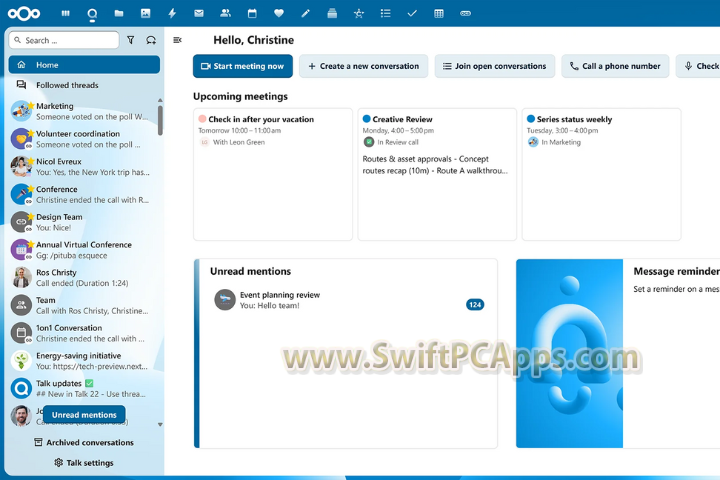Open the Contacts people icon
This screenshot has width=720, height=480.
[x=225, y=13]
